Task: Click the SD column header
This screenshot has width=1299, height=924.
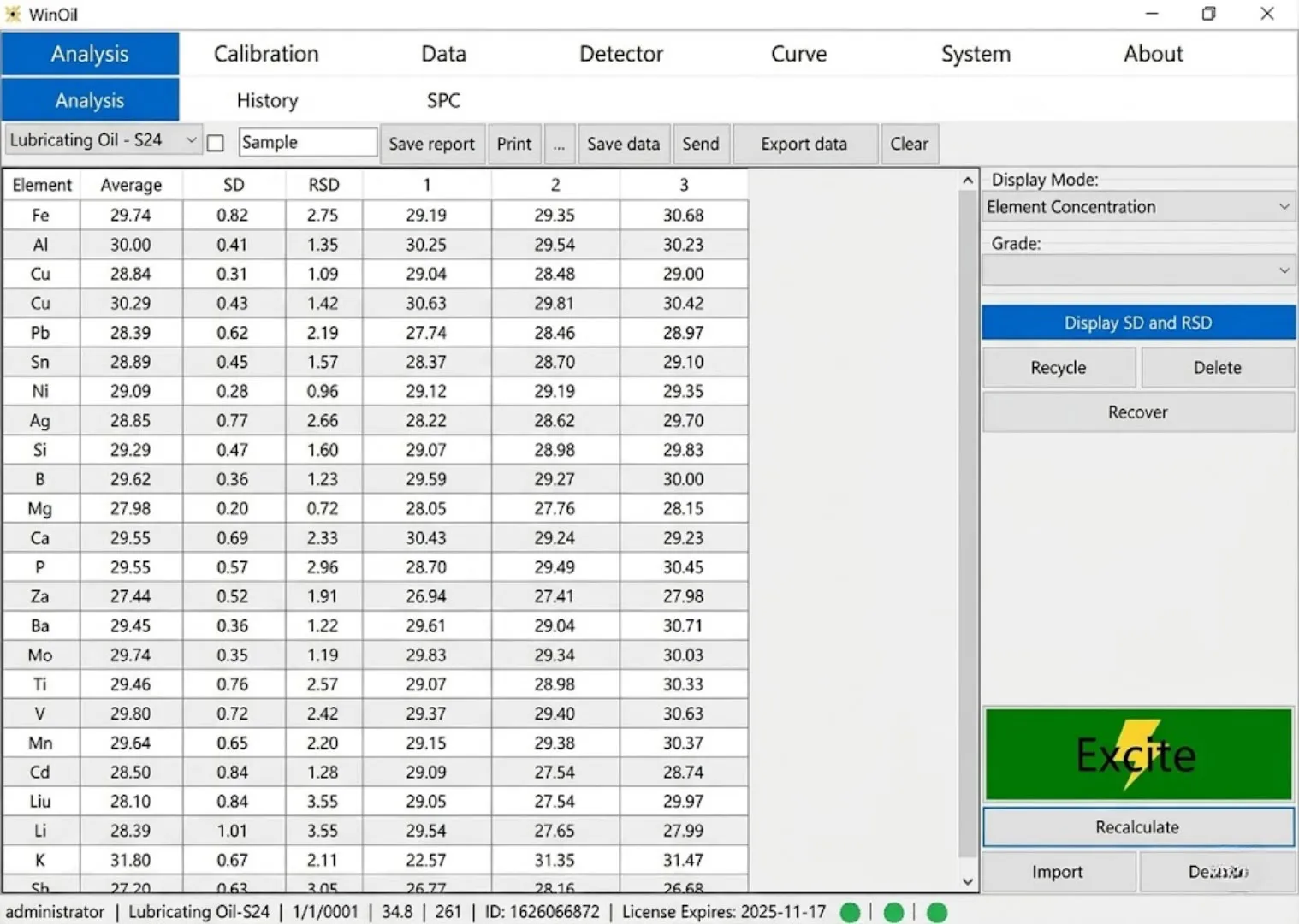Action: tap(234, 185)
